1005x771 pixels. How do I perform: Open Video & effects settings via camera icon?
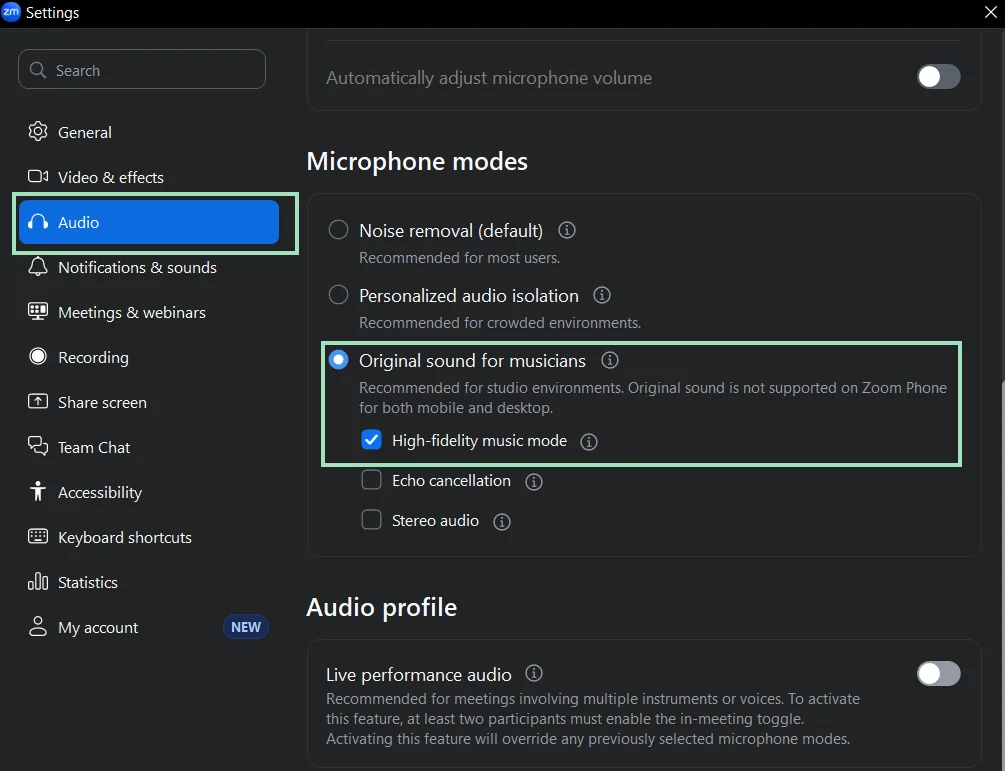click(37, 177)
